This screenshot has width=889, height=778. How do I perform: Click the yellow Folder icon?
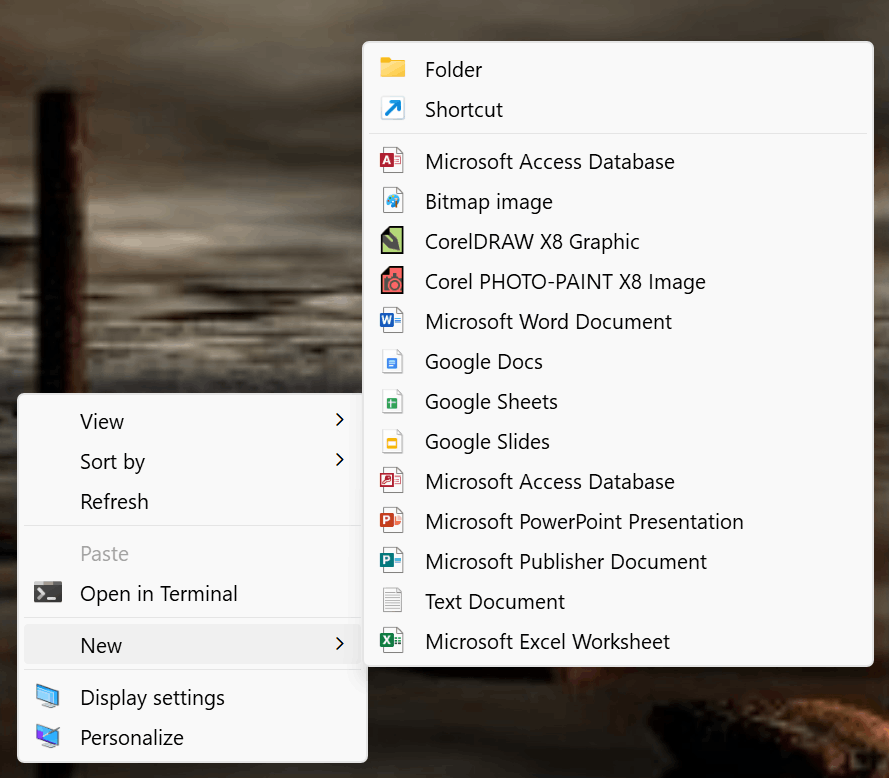tap(392, 67)
